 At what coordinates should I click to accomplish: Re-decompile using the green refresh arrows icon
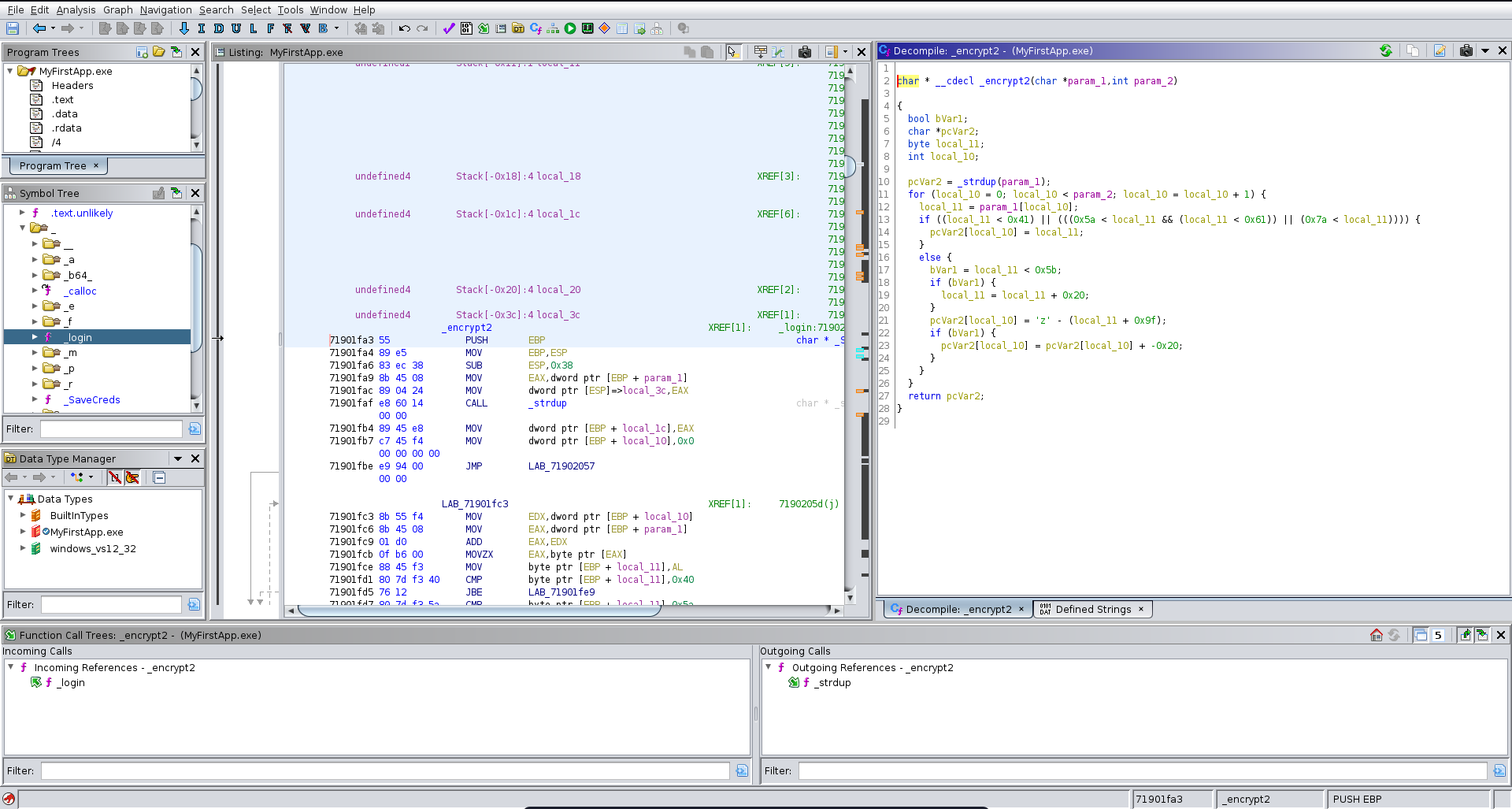[1385, 51]
